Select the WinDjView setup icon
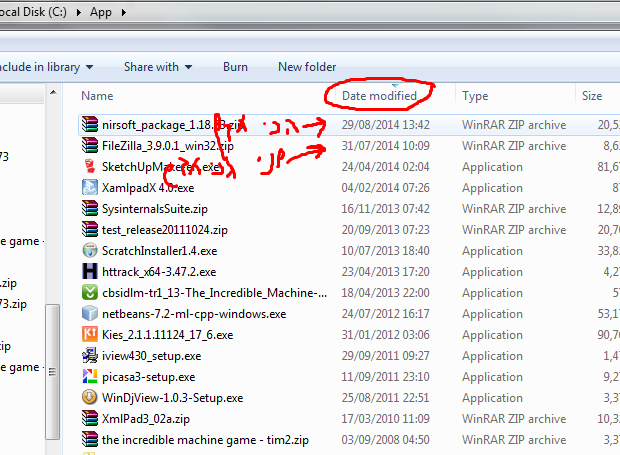The image size is (620, 455). [90, 398]
